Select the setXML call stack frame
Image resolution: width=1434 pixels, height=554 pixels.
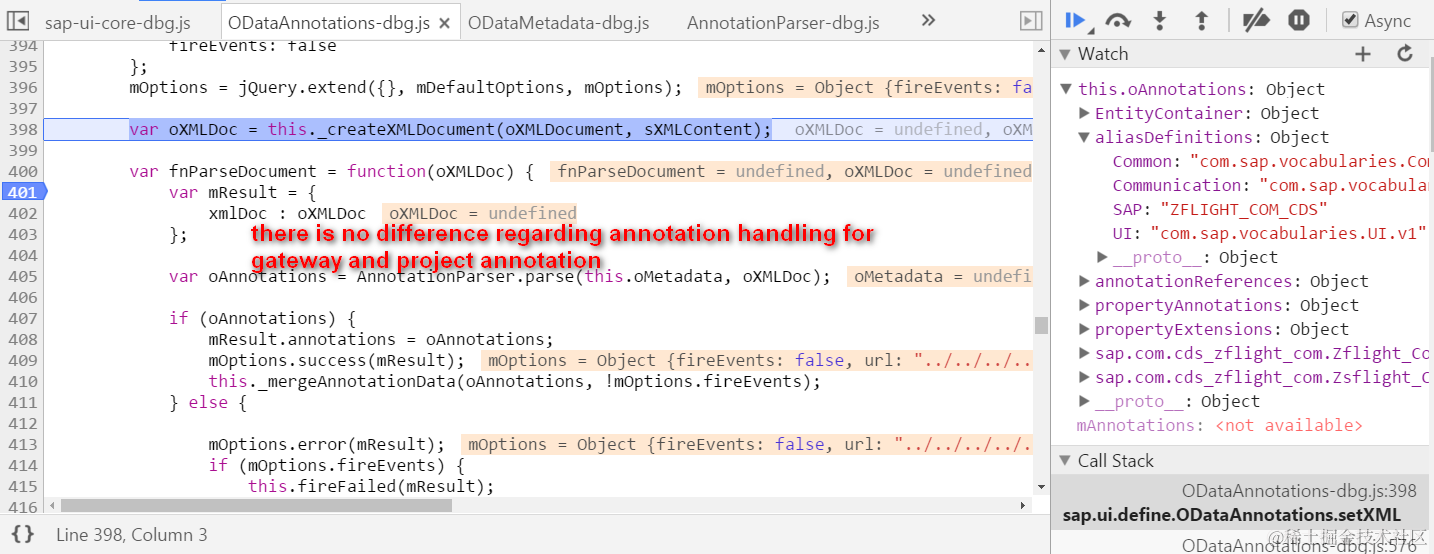1232,515
